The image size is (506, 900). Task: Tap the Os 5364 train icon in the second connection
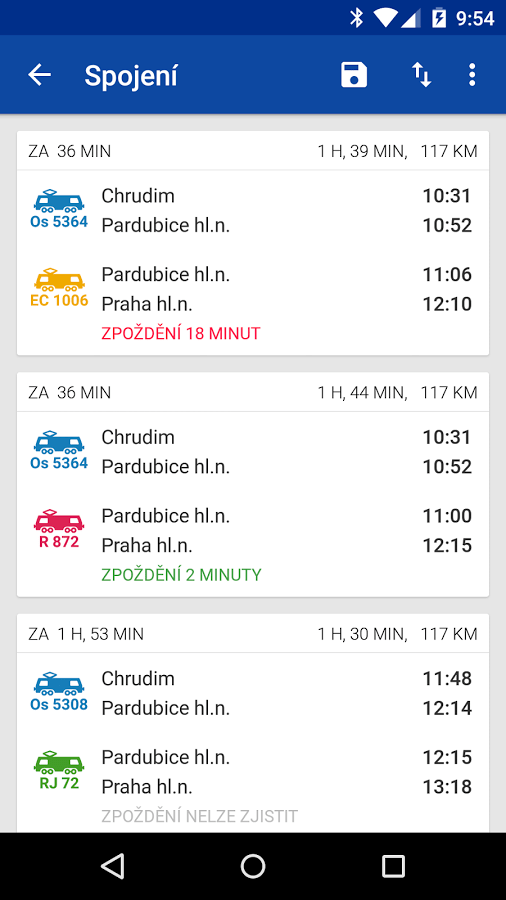pos(59,449)
